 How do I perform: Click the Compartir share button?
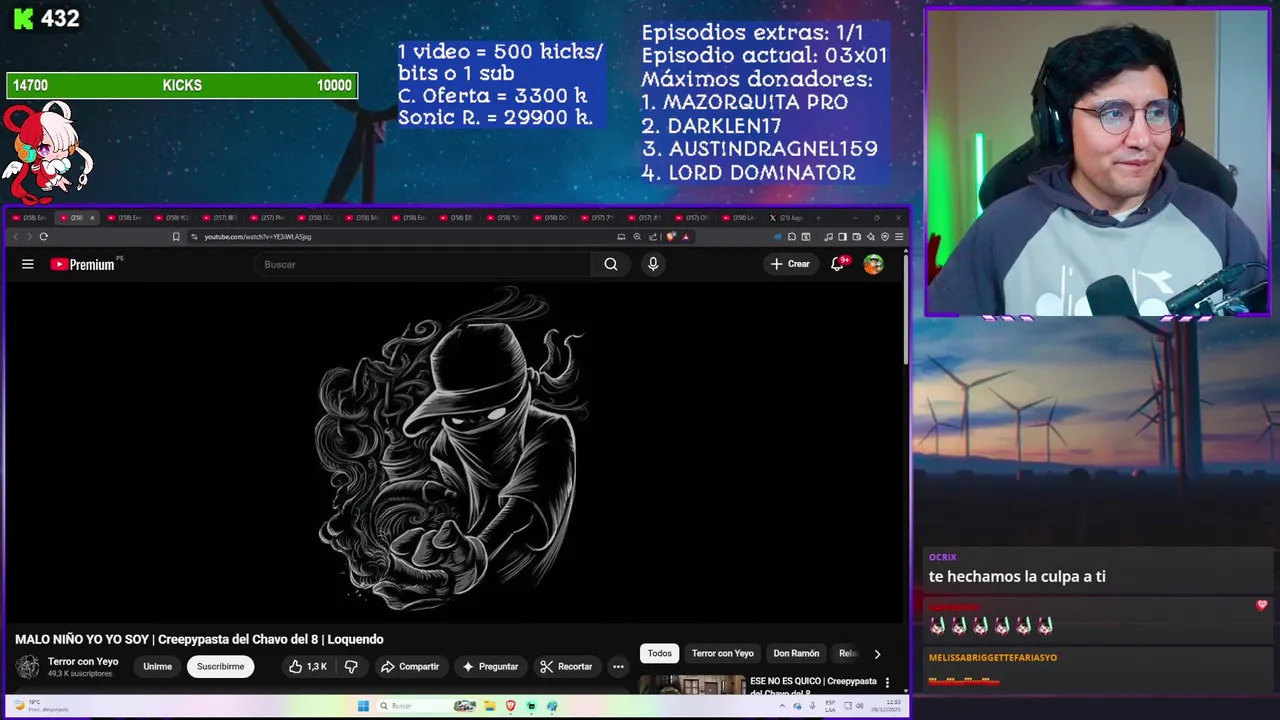pyautogui.click(x=410, y=666)
